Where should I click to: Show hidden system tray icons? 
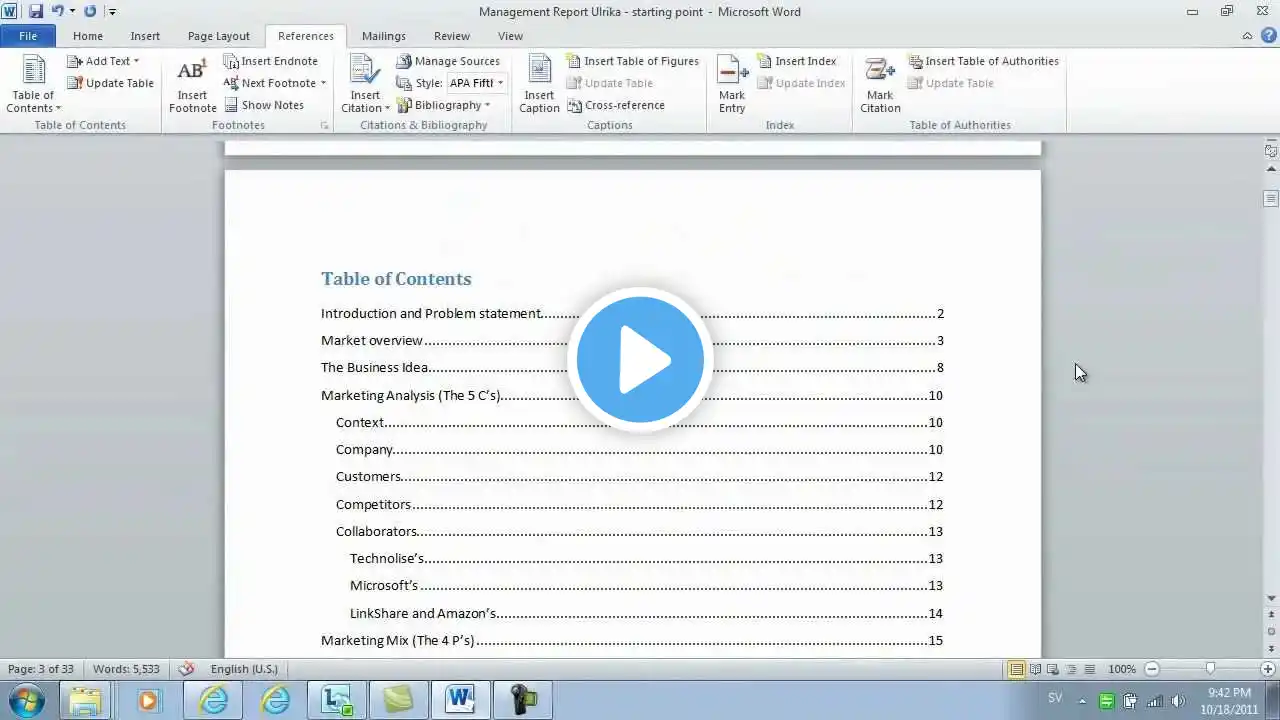tap(1082, 701)
